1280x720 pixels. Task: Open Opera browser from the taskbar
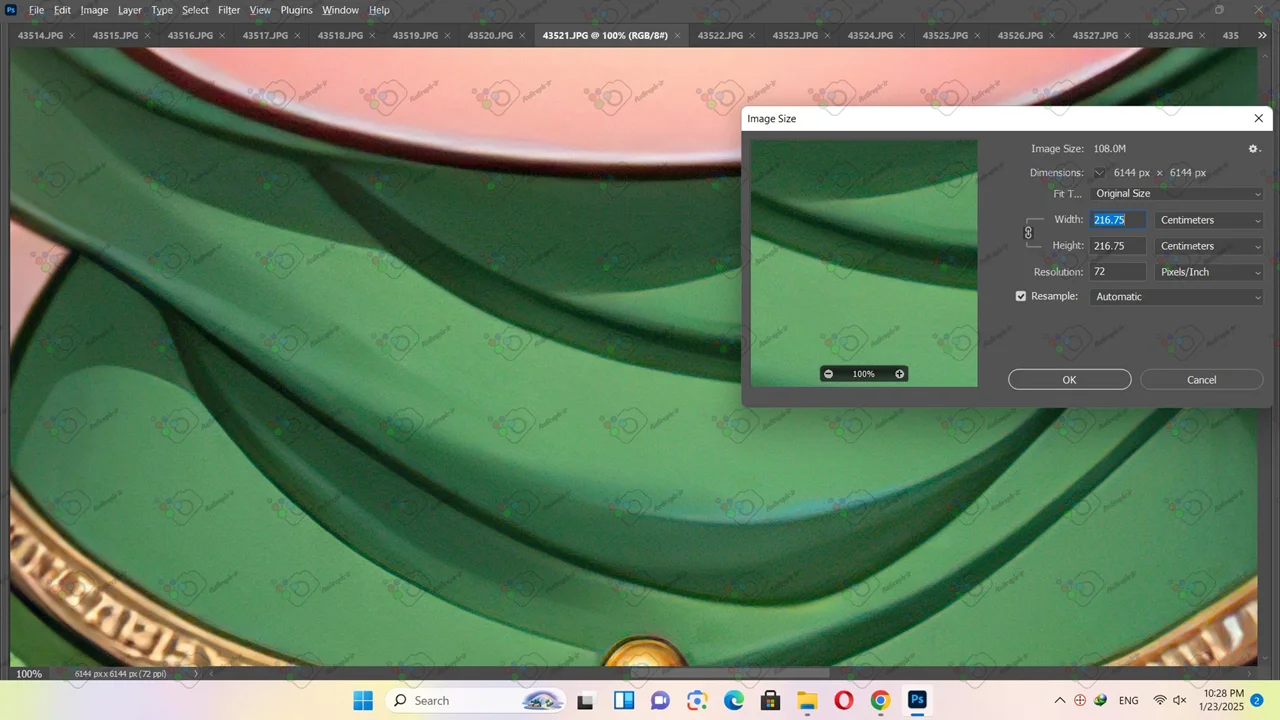pyautogui.click(x=843, y=700)
